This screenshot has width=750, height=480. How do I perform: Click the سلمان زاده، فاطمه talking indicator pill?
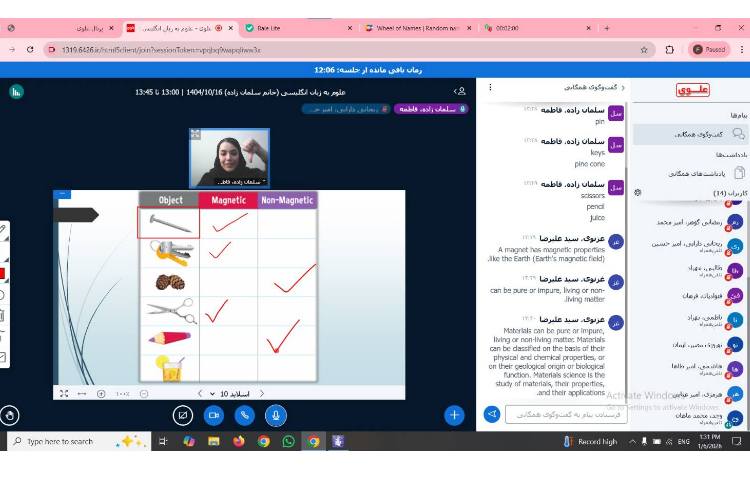(430, 109)
